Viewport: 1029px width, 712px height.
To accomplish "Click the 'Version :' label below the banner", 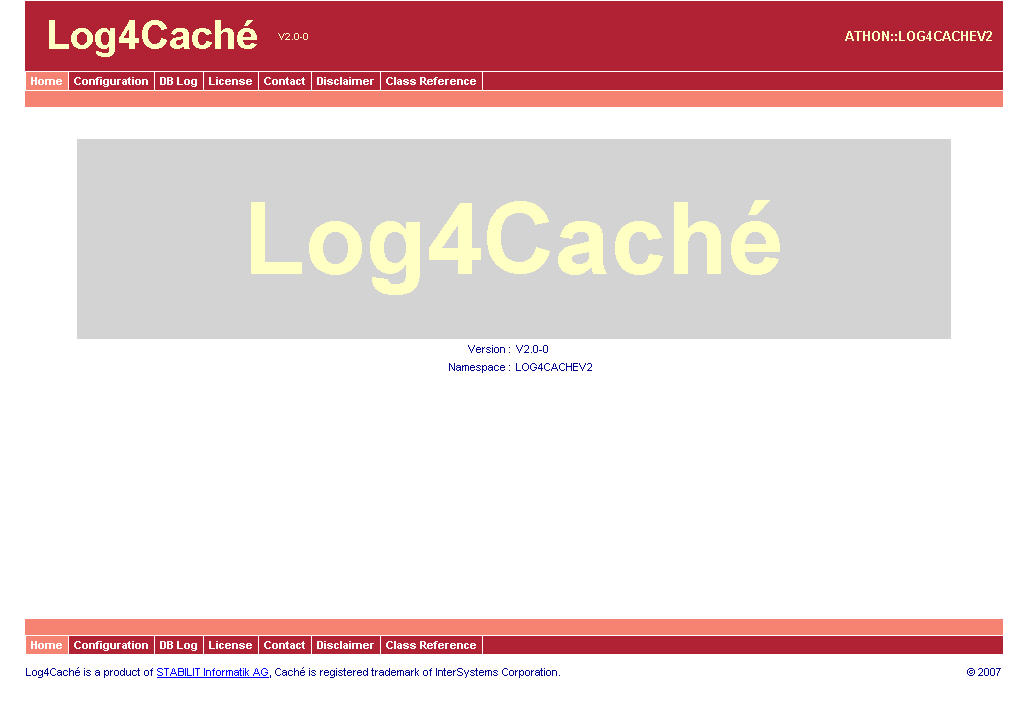I will 489,349.
